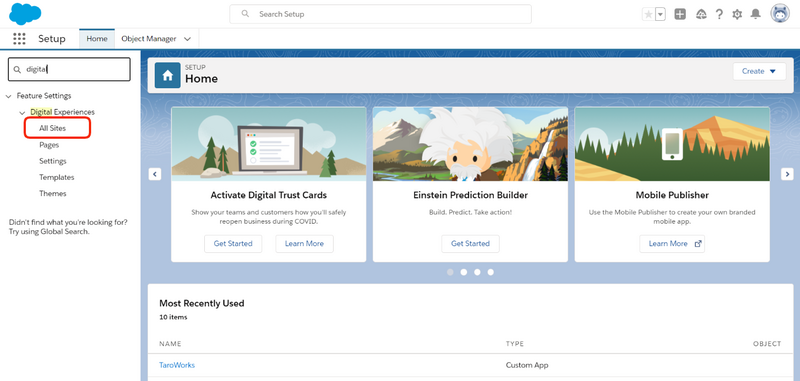This screenshot has height=381, width=800.
Task: Collapse the Digital Experiences node
Action: tap(22, 112)
